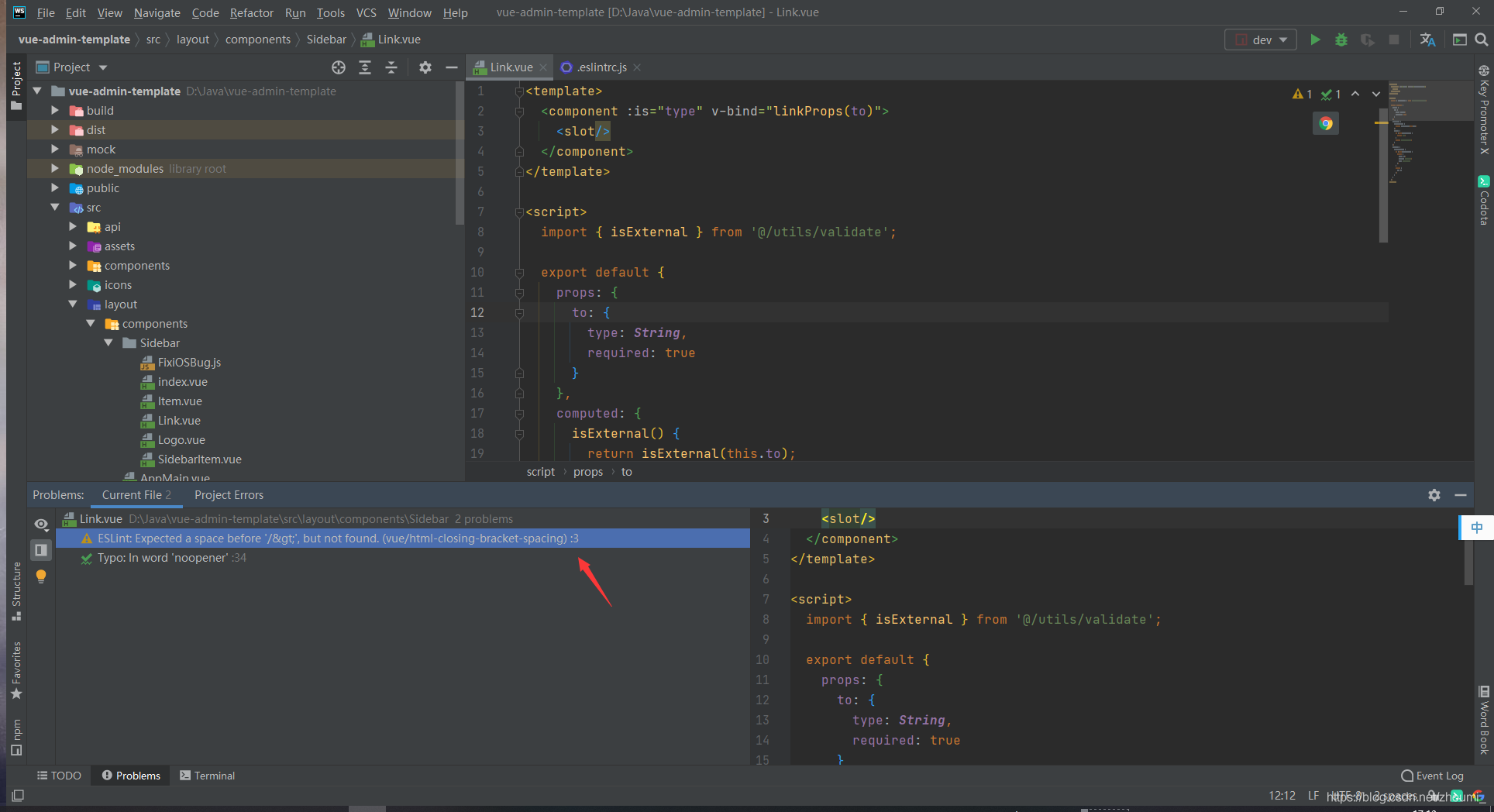This screenshot has height=812, width=1494.
Task: Click props in the editor breadcrumb
Action: coord(588,472)
